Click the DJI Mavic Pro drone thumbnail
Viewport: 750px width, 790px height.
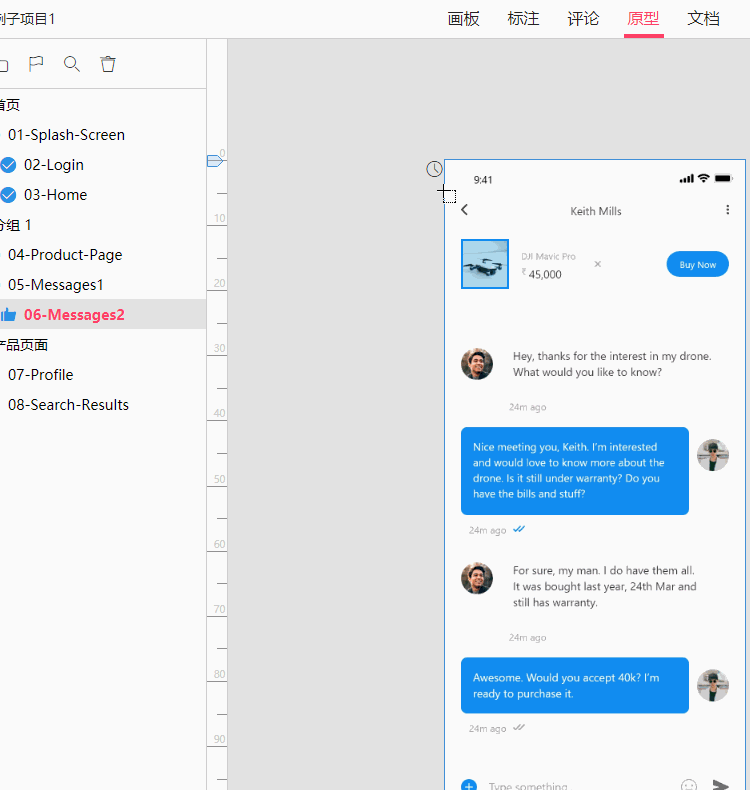(485, 264)
